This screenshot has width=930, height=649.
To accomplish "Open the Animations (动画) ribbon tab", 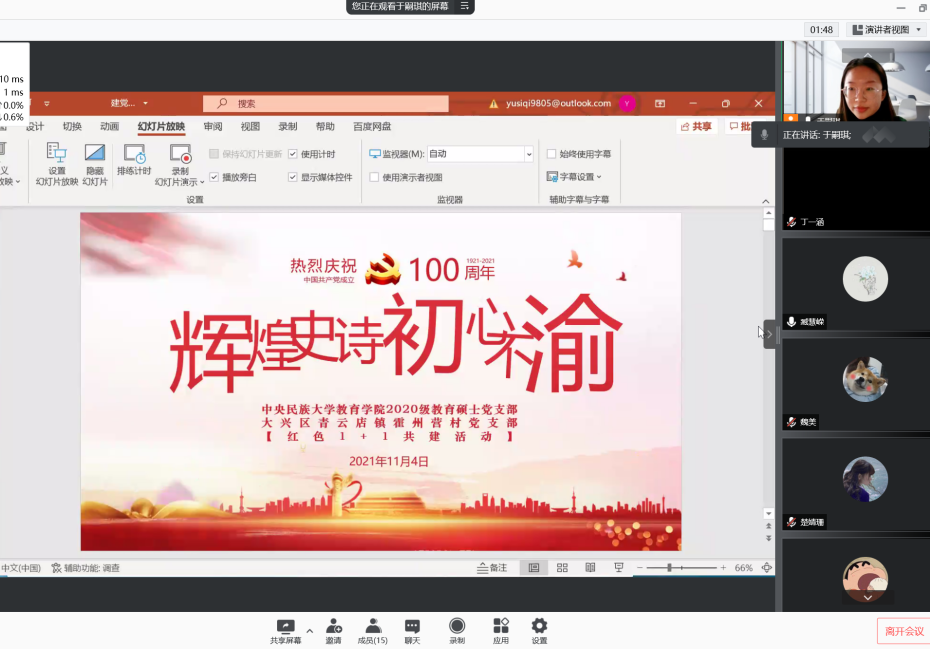I will 109,127.
